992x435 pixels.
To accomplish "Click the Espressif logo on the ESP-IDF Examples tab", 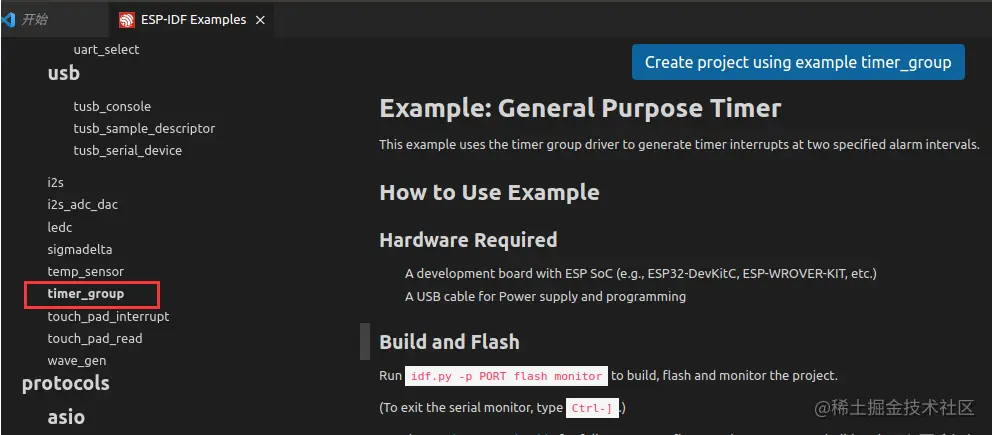I will click(x=126, y=20).
